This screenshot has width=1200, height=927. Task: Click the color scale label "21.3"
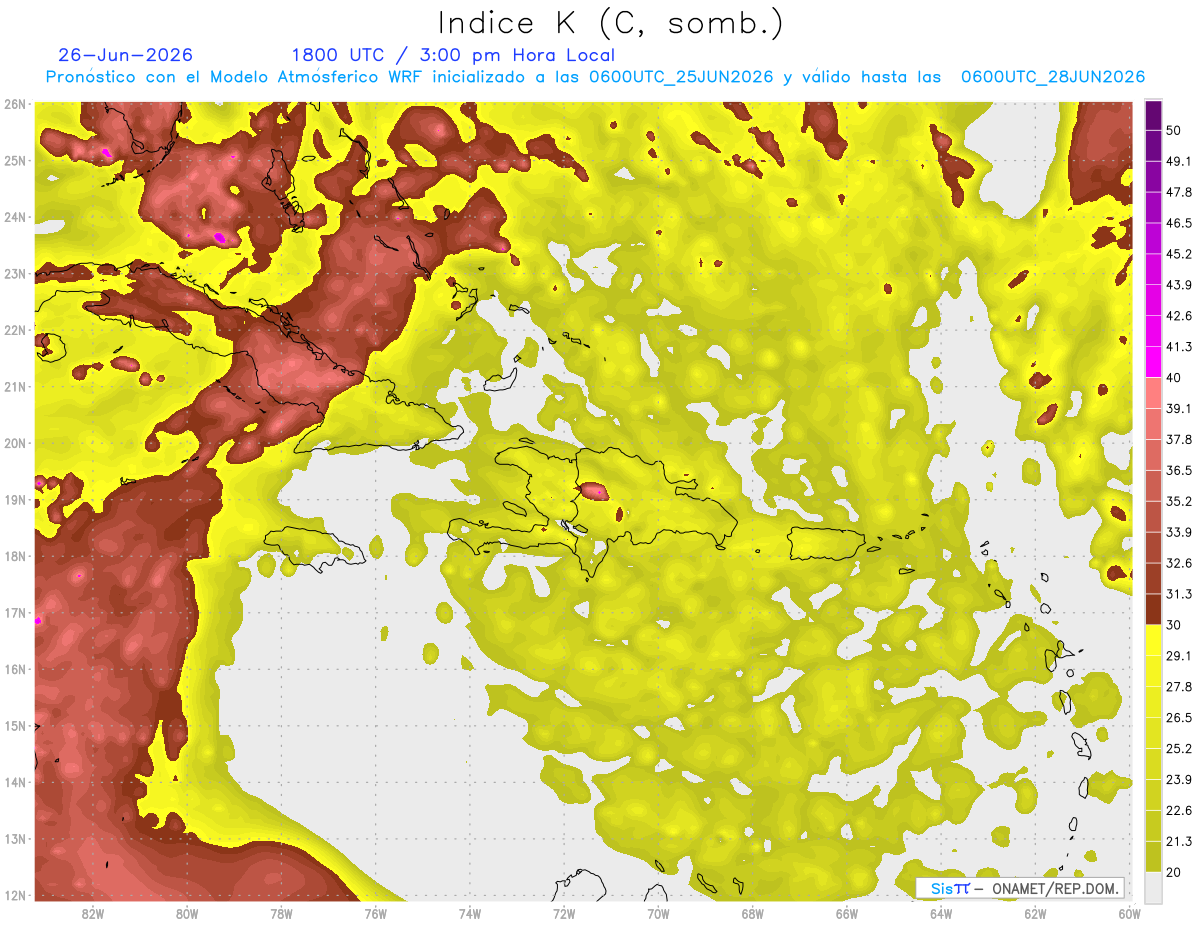point(1179,841)
